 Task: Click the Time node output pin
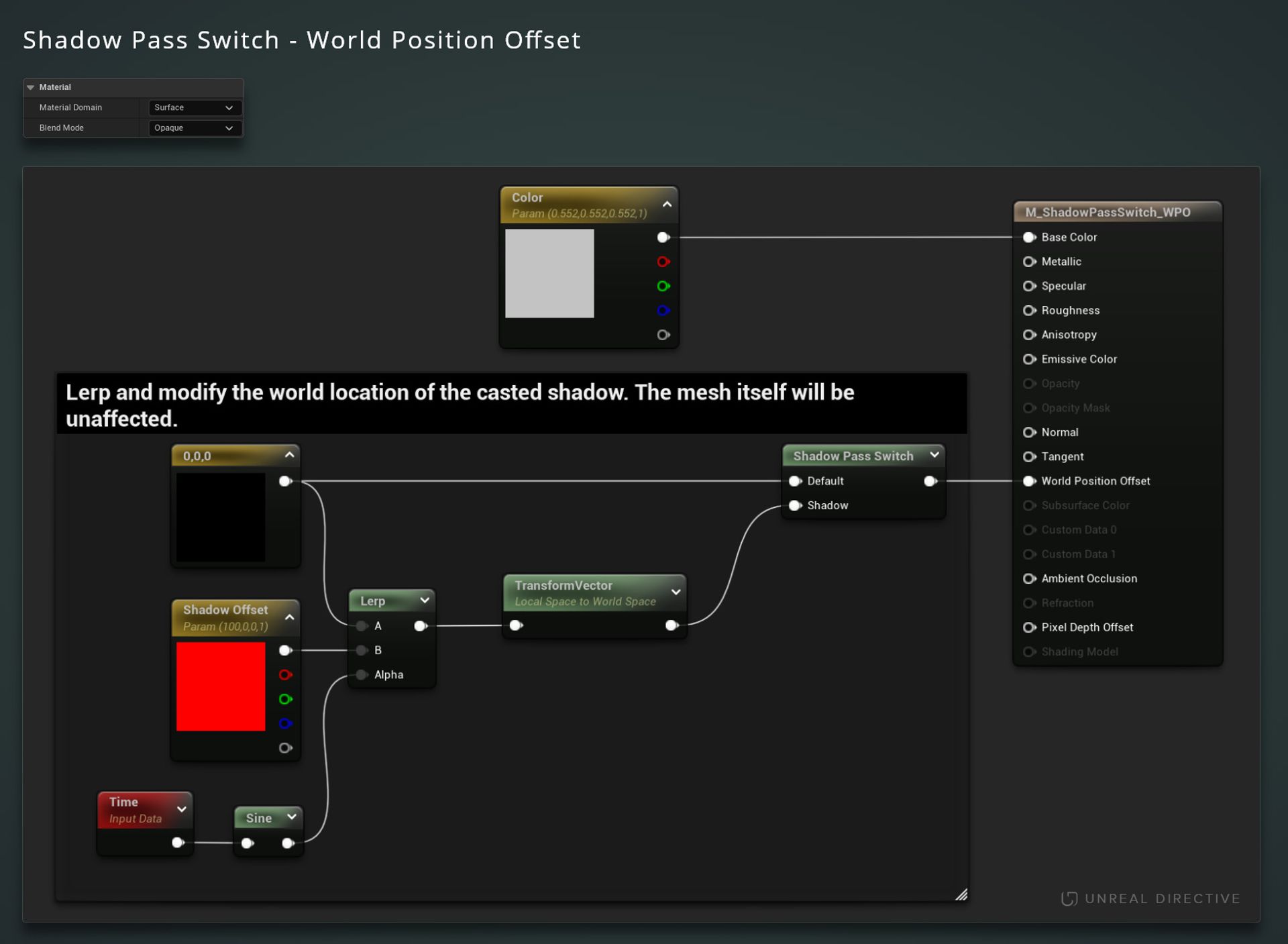tap(178, 843)
